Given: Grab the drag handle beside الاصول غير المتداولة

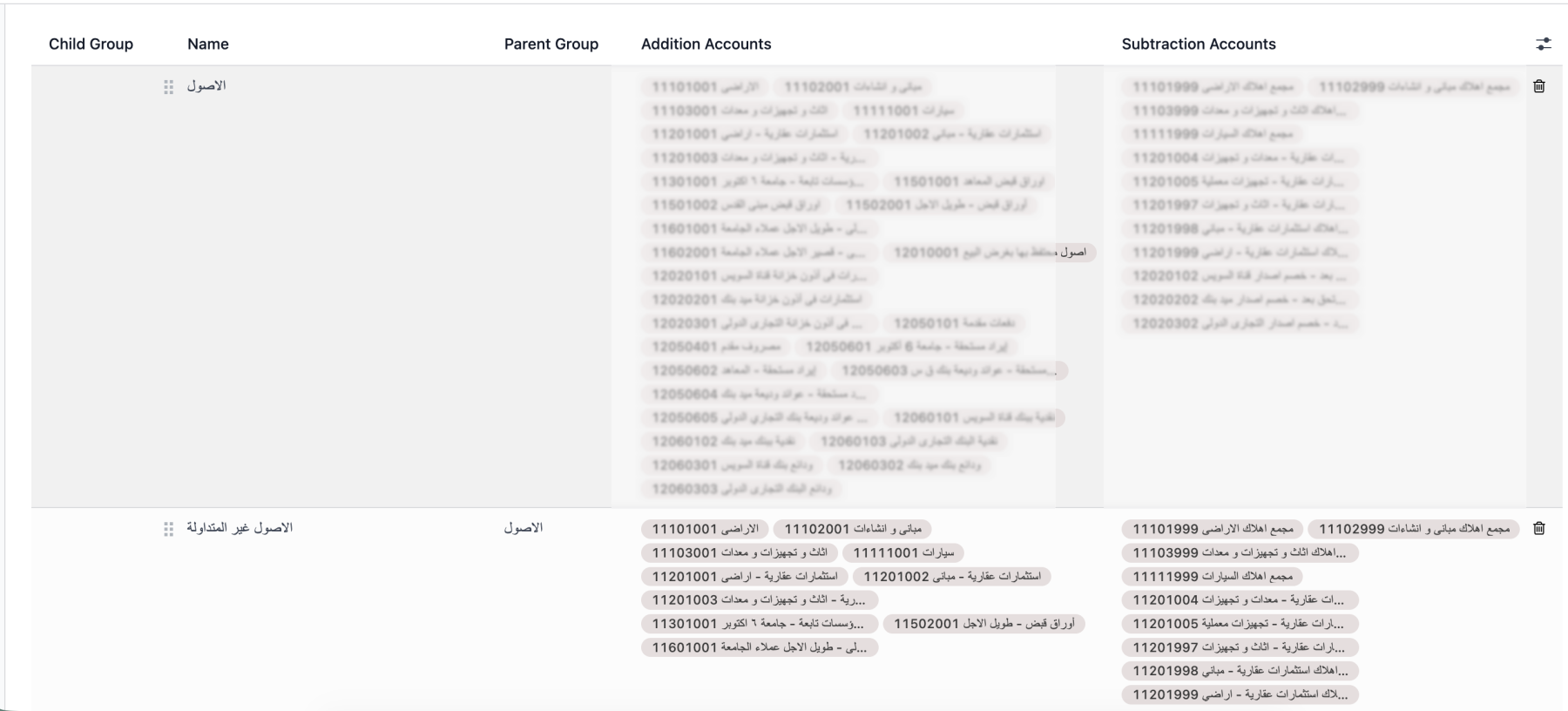Looking at the screenshot, I should coord(168,529).
